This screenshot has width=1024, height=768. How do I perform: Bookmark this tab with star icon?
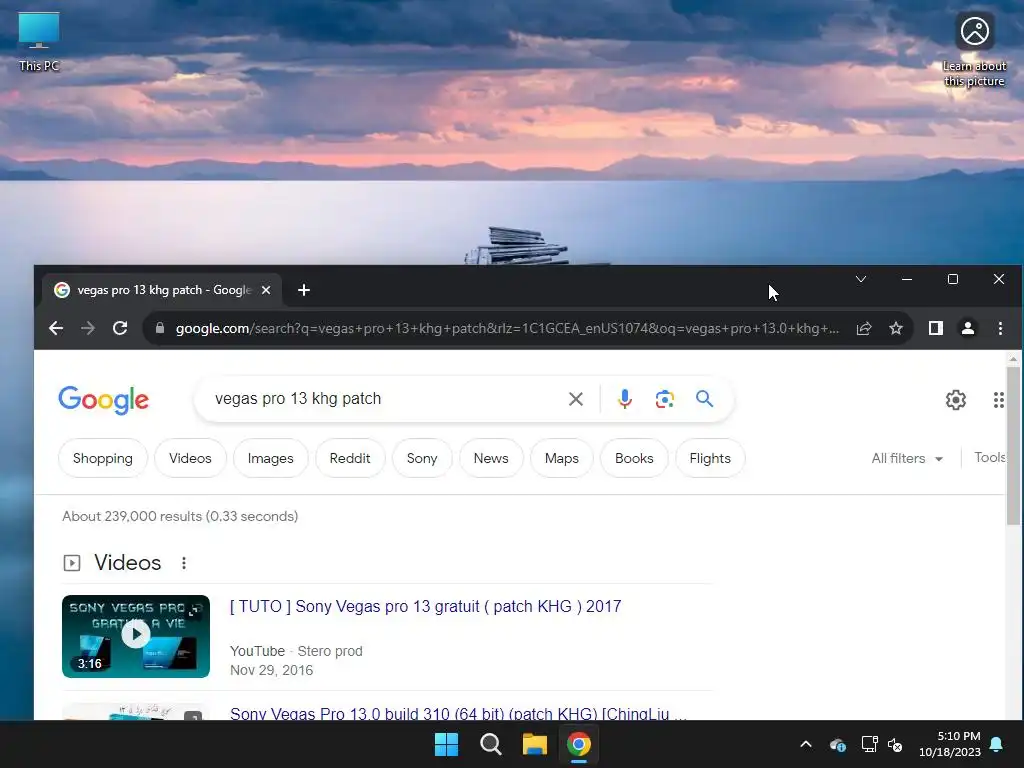point(896,328)
